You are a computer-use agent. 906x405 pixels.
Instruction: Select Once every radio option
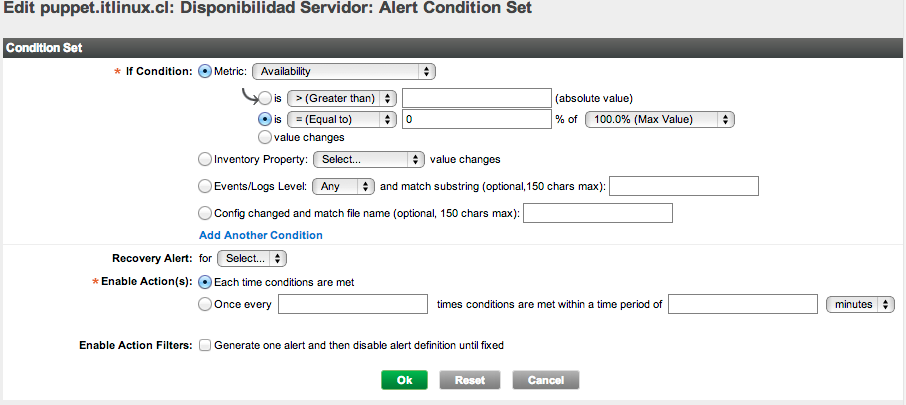pyautogui.click(x=205, y=304)
